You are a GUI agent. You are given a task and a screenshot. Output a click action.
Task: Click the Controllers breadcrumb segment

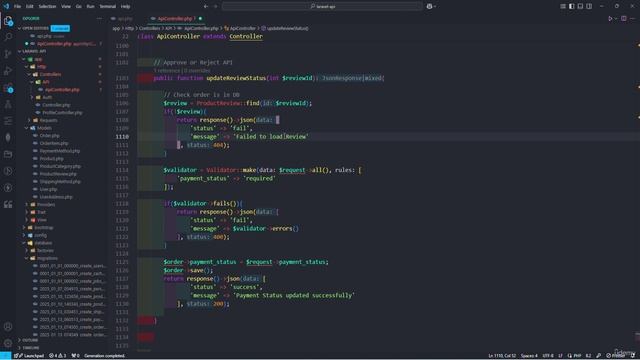[149, 28]
